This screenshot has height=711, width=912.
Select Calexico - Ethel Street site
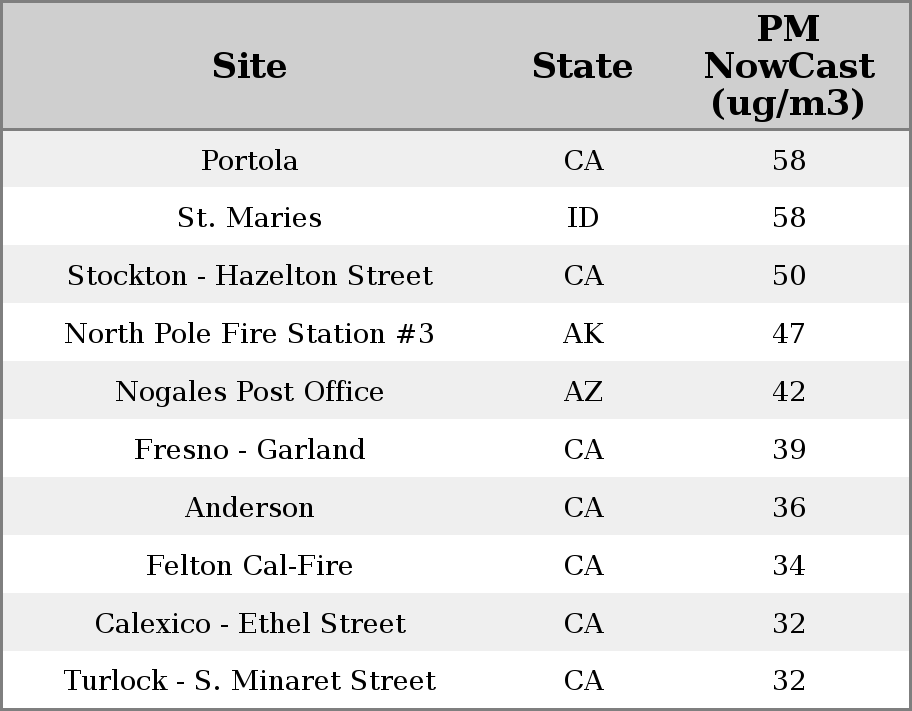point(249,624)
